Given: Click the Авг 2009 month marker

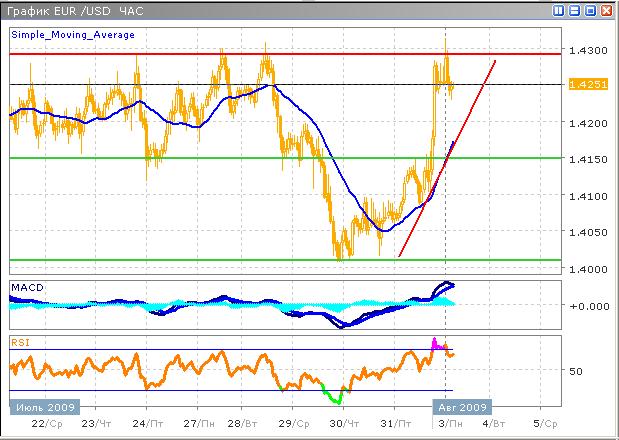Looking at the screenshot, I should tap(463, 407).
